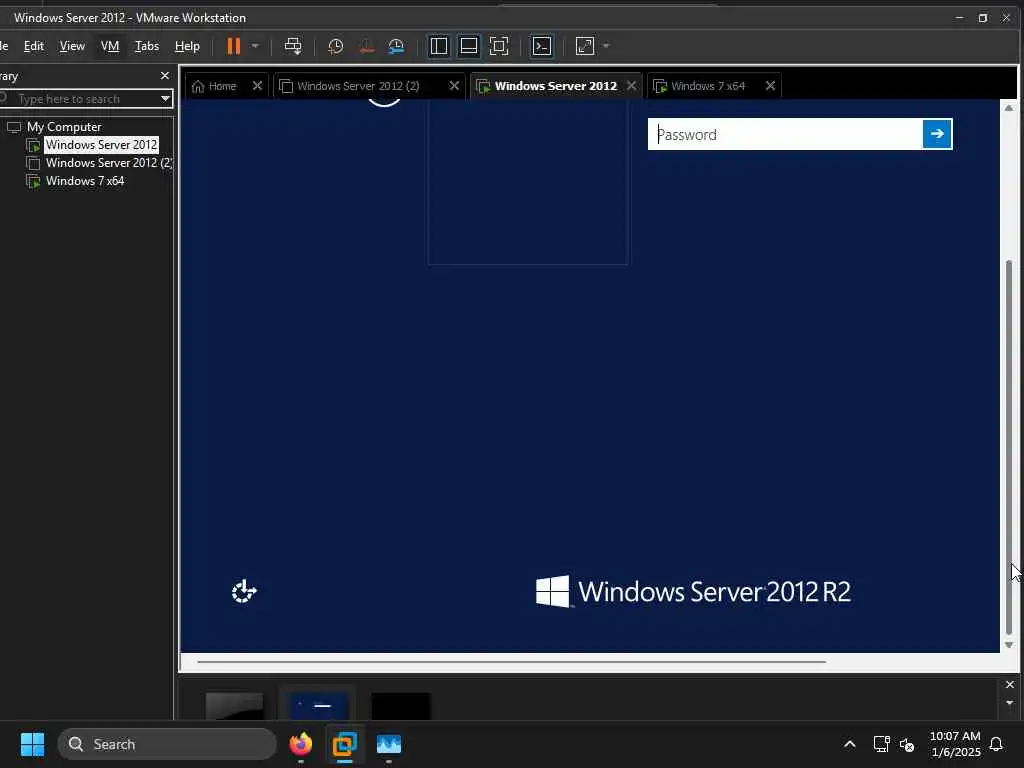Select Windows Server 2012 (2) in the library

(x=108, y=163)
